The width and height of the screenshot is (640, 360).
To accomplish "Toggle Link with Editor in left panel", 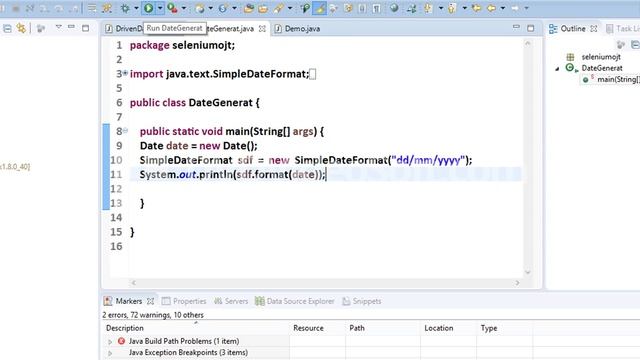I will [x=21, y=28].
